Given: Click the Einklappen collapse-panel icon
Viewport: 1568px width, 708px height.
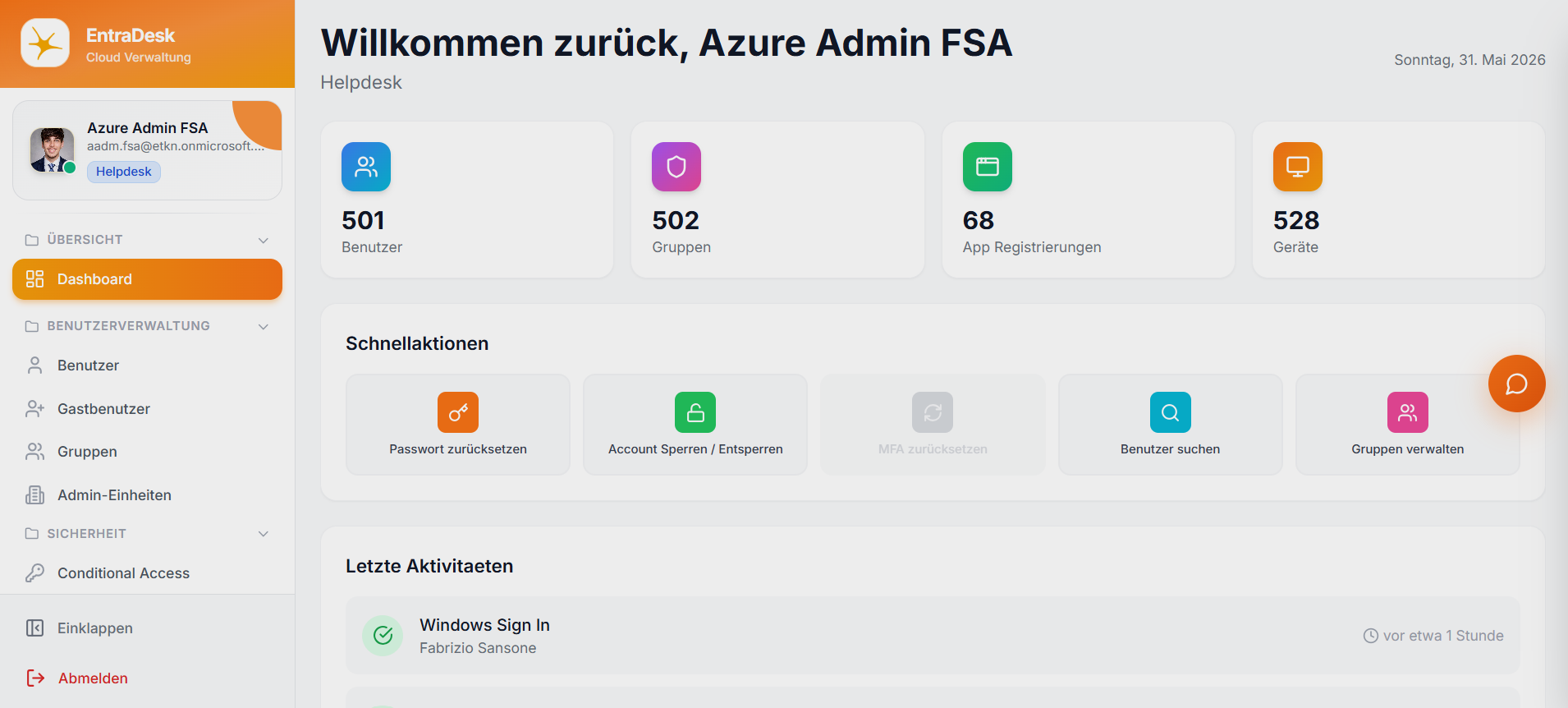Looking at the screenshot, I should point(34,628).
